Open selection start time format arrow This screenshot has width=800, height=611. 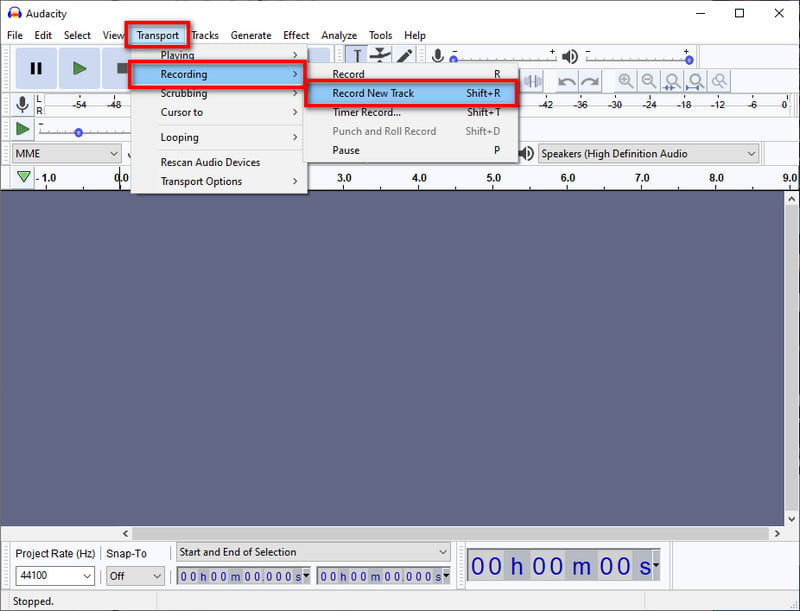(x=306, y=575)
